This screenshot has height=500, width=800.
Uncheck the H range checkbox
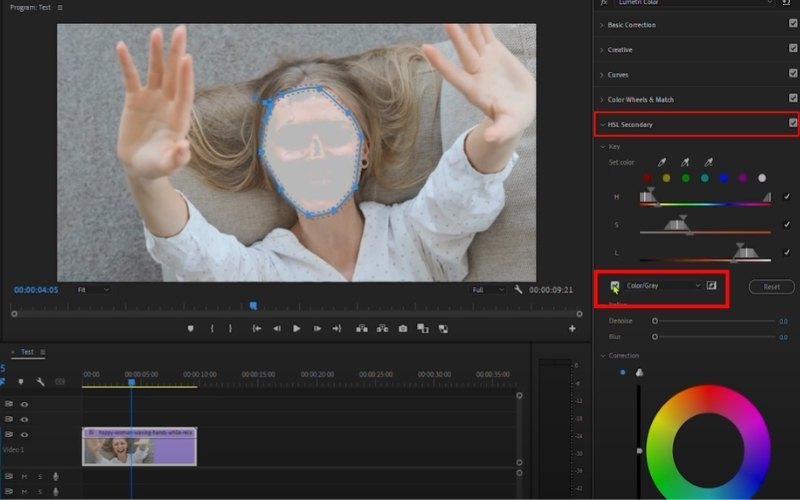787,197
